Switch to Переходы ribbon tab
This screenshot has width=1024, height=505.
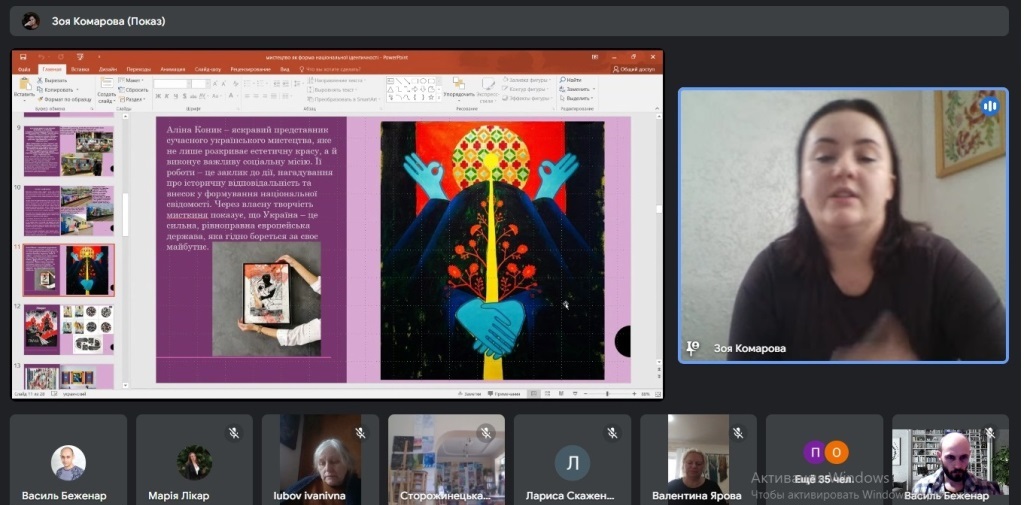pos(138,69)
